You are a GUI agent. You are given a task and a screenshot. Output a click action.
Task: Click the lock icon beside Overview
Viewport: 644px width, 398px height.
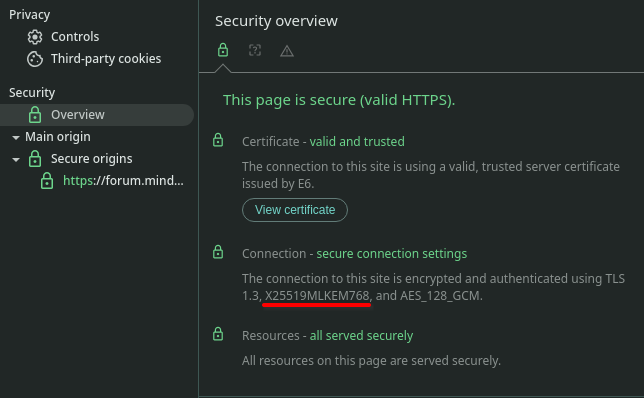click(35, 115)
